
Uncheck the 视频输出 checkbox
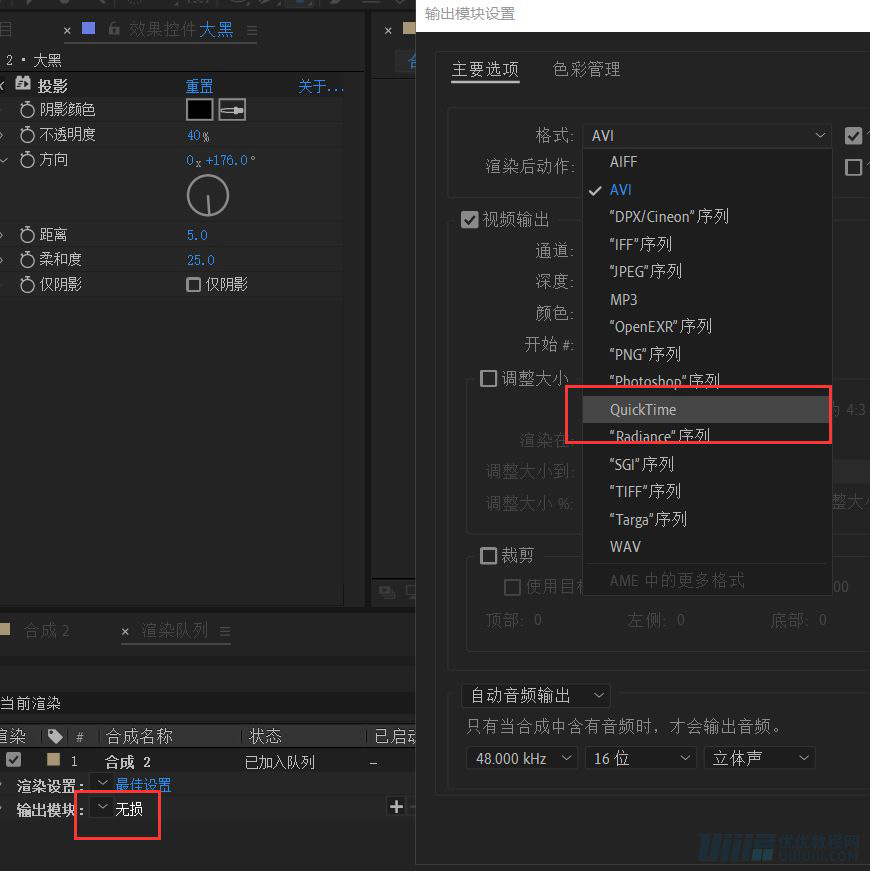[470, 219]
